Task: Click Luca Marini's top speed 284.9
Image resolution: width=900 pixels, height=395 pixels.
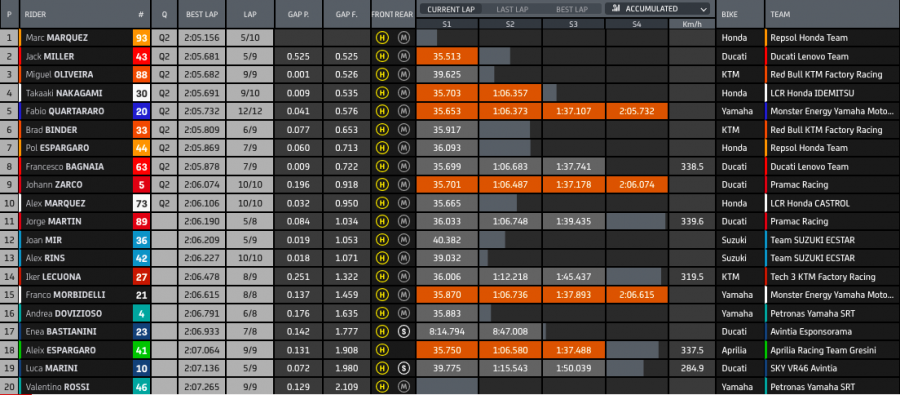Action: click(692, 369)
